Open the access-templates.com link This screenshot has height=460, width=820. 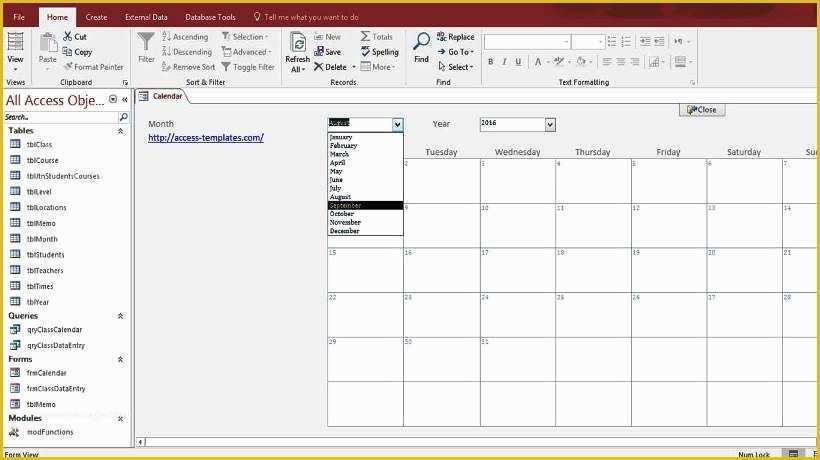pyautogui.click(x=206, y=137)
